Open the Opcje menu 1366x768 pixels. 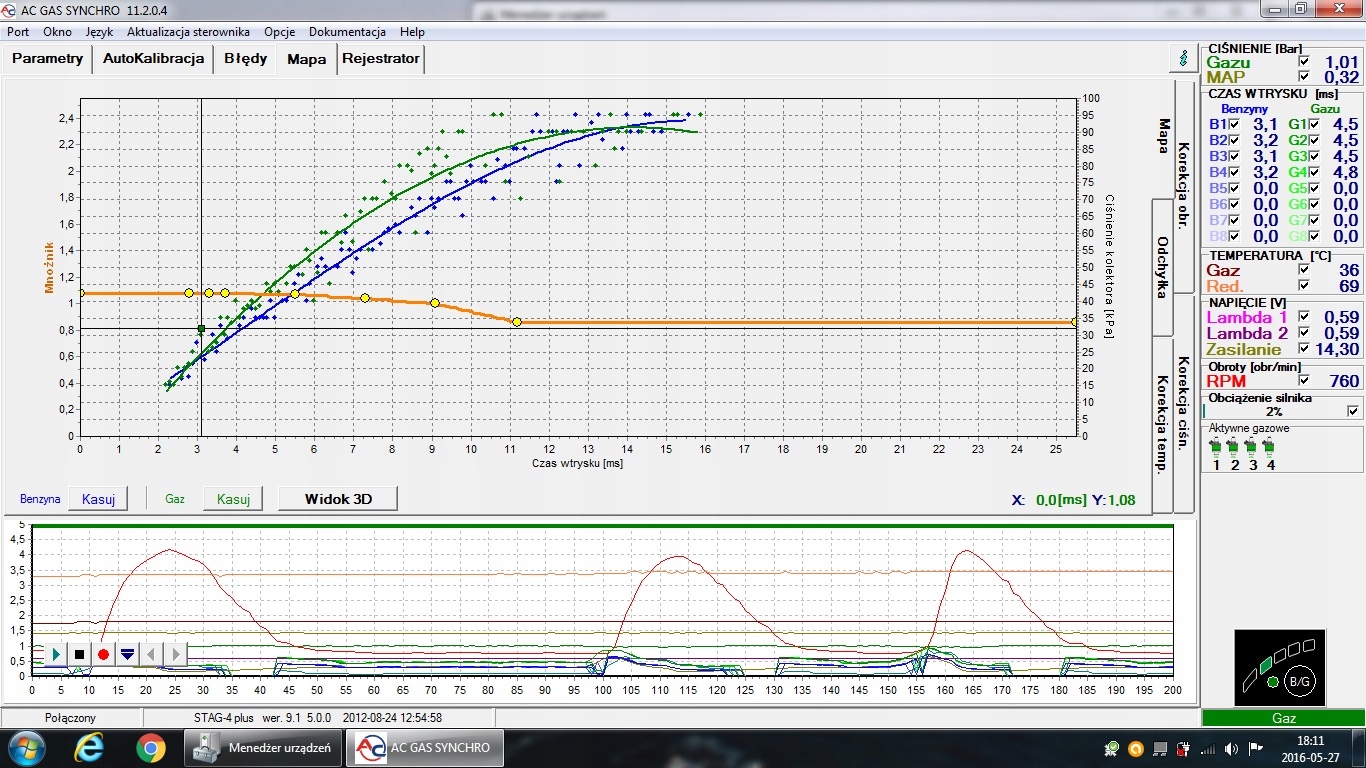(x=279, y=32)
